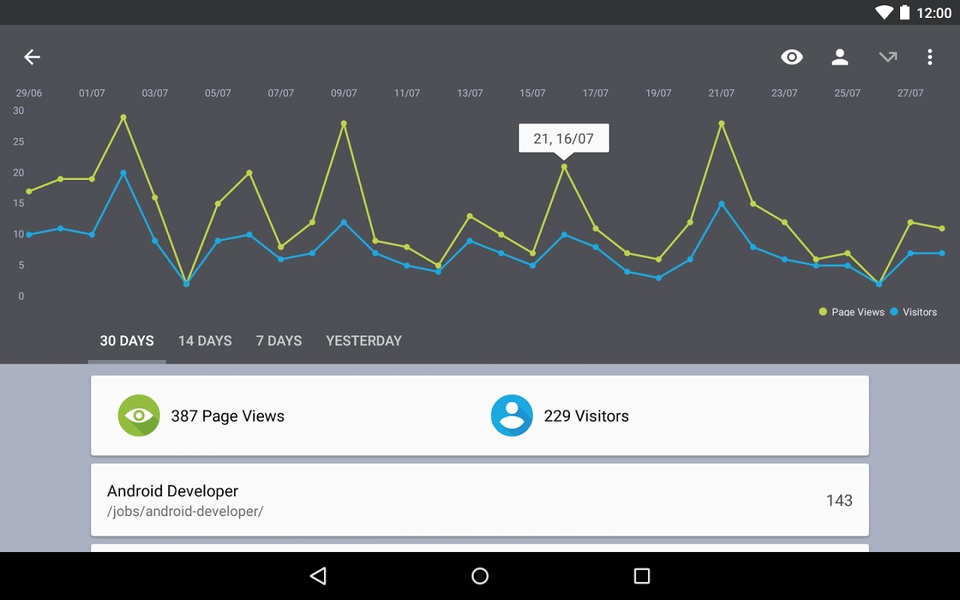Select the 30 DAYS tab
Image resolution: width=960 pixels, height=600 pixels.
point(127,341)
